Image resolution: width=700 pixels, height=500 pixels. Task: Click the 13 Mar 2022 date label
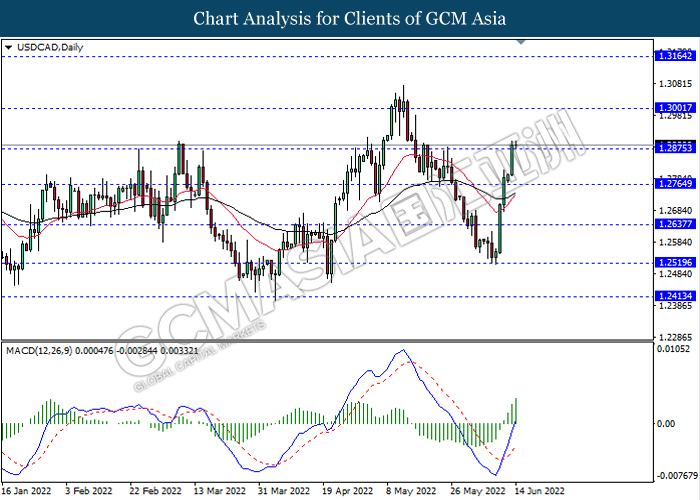(x=220, y=491)
